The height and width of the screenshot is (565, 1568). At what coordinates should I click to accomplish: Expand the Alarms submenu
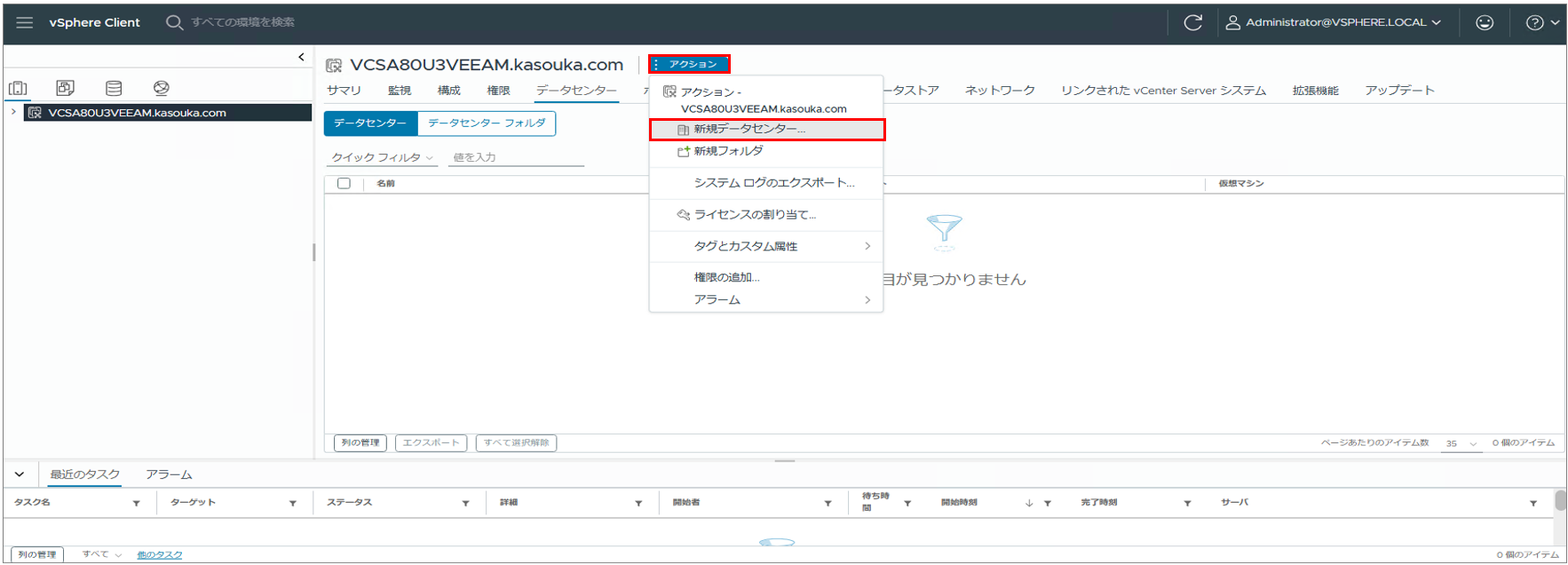pyautogui.click(x=766, y=300)
